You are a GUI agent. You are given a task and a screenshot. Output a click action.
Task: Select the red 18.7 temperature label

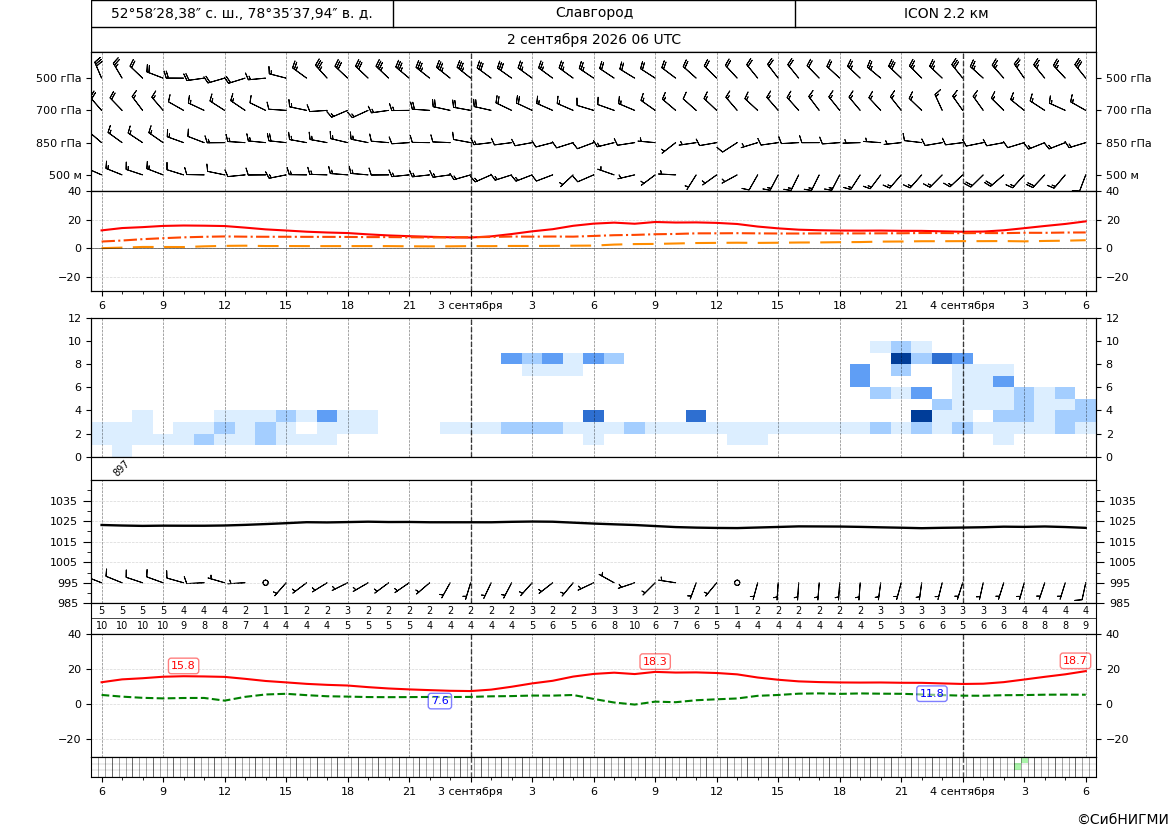[x=1075, y=661]
